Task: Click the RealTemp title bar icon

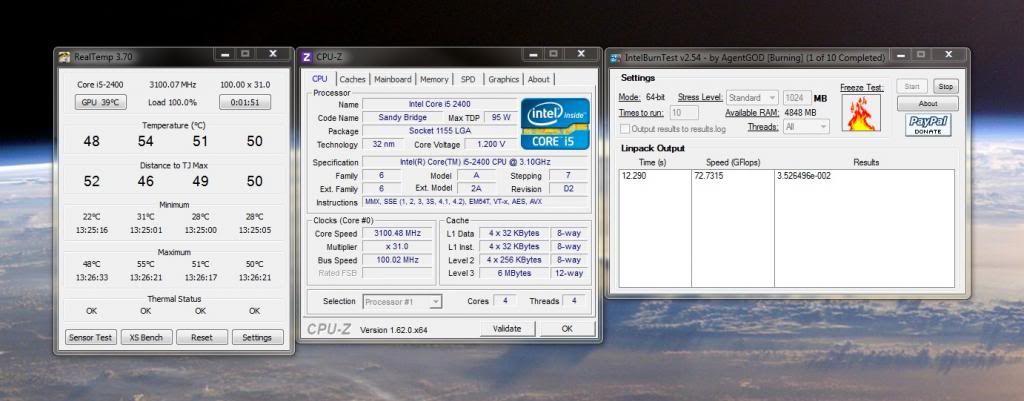Action: click(64, 57)
